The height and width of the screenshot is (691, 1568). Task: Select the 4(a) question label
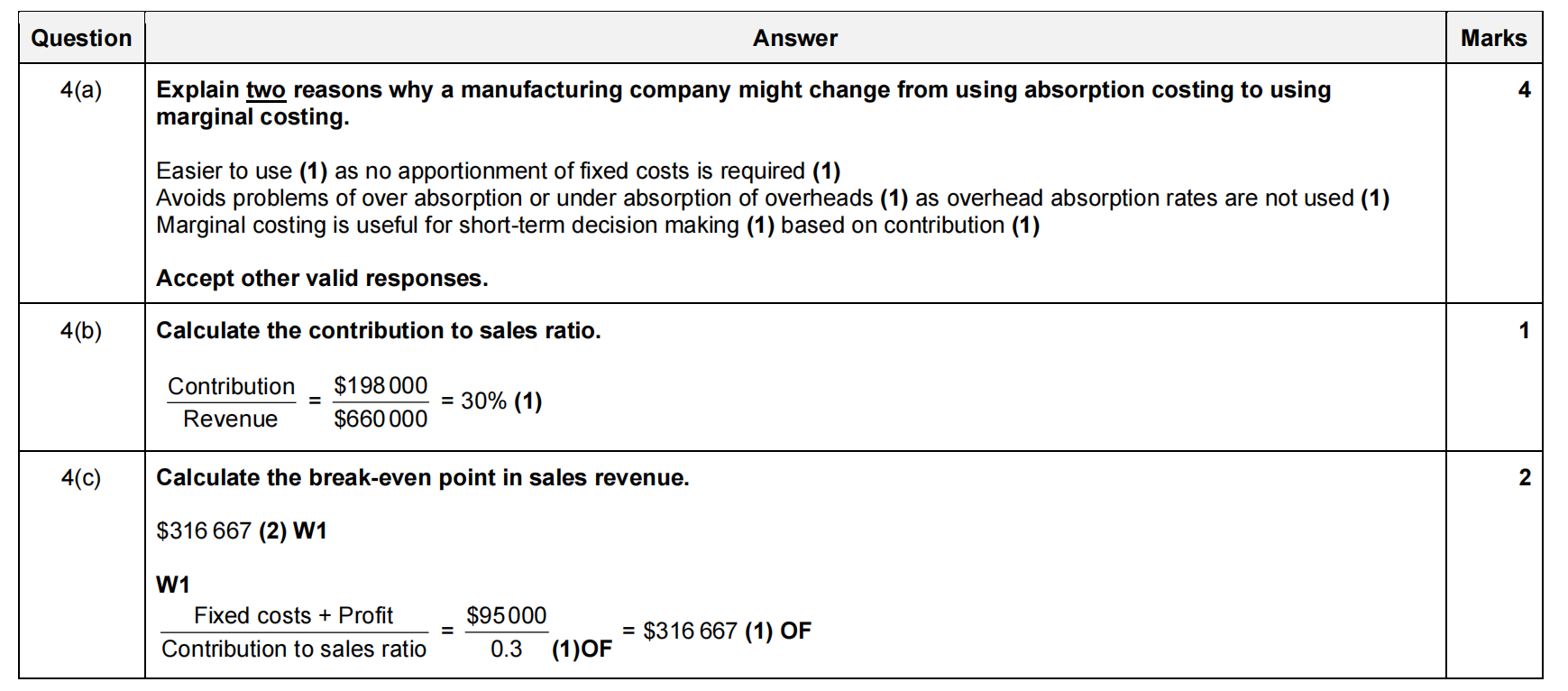81,89
